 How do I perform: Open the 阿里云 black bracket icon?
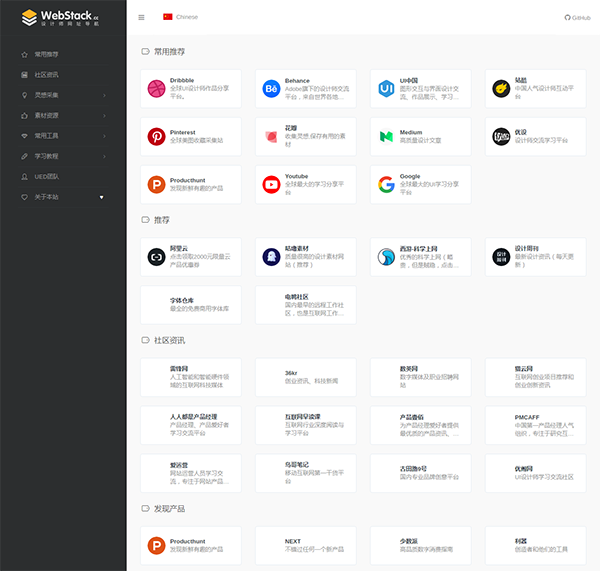(157, 257)
